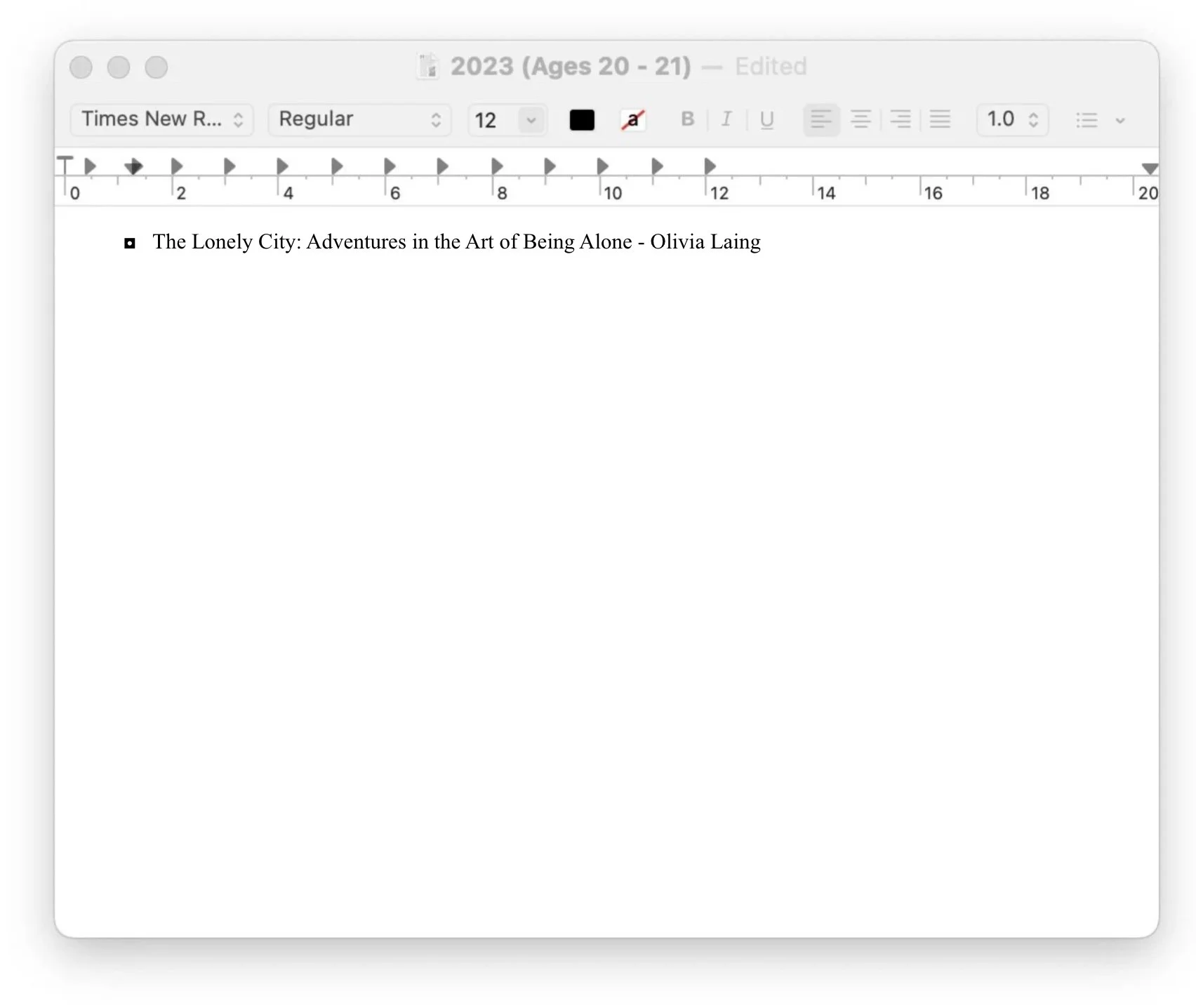
Task: Click the font size field showing 12
Action: [x=493, y=120]
